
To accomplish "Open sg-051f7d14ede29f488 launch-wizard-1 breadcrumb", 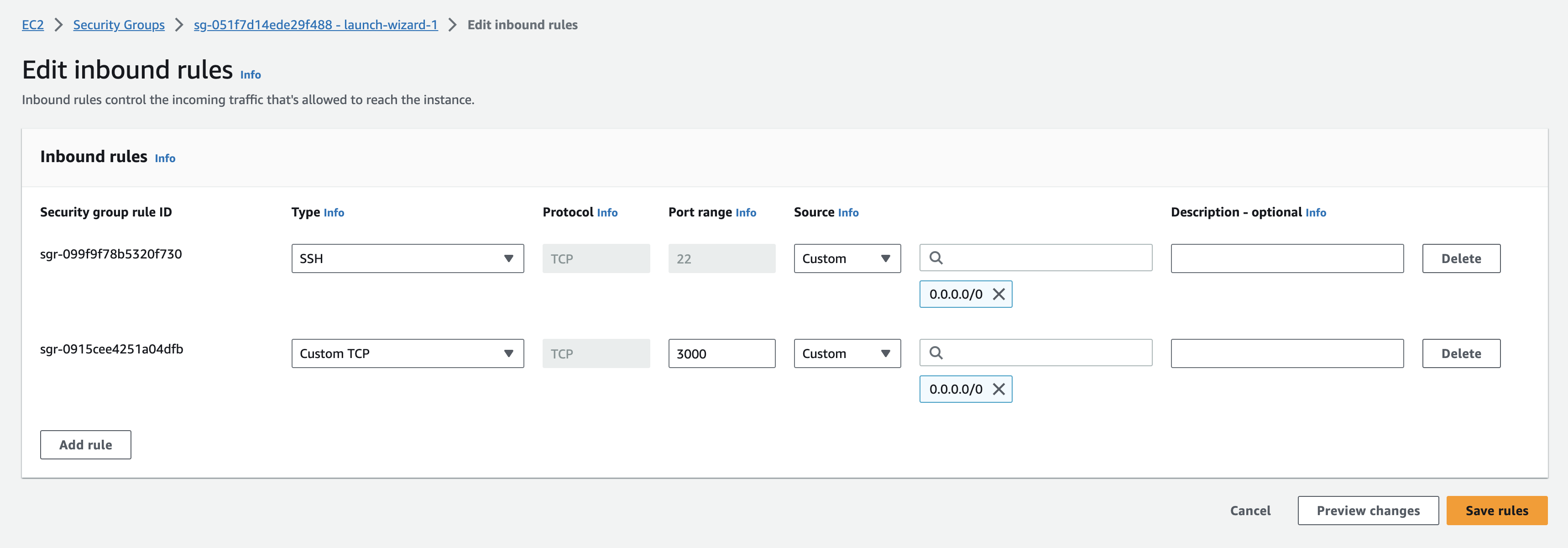I will (x=315, y=25).
